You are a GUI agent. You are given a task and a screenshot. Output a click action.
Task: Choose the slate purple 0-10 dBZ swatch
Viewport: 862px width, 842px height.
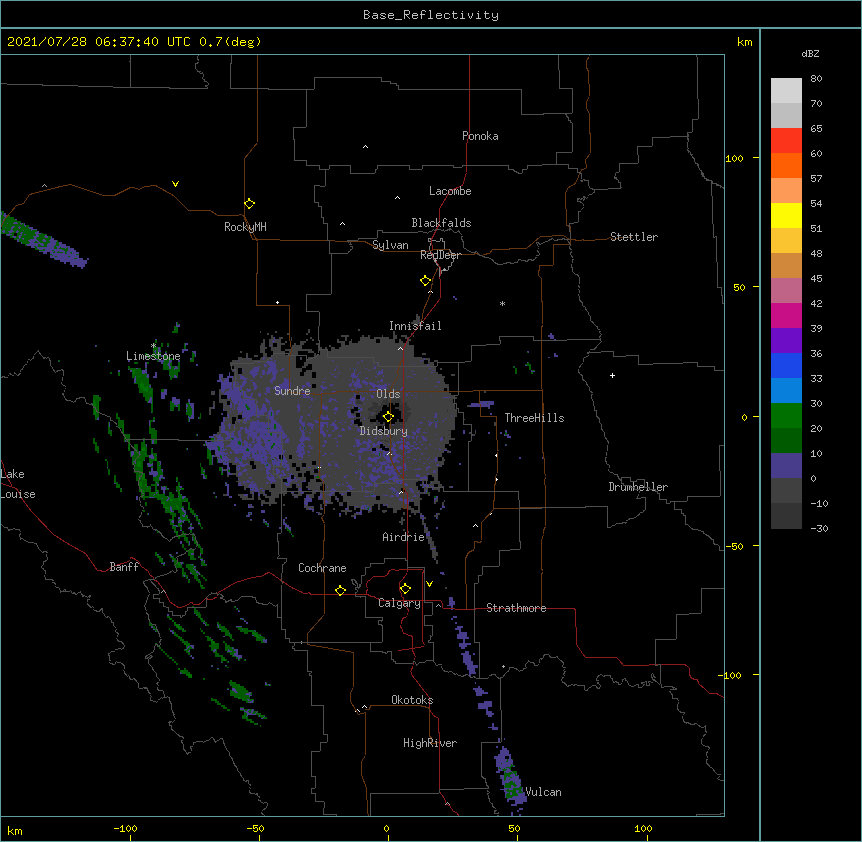coord(786,466)
